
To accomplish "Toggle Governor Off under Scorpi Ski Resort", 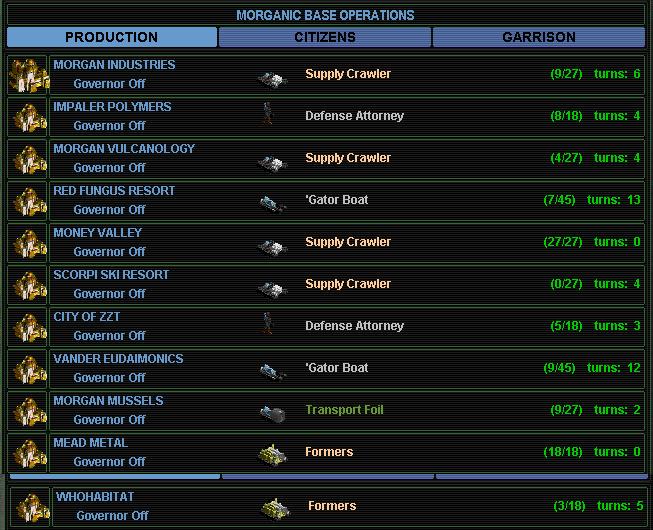I will (109, 294).
